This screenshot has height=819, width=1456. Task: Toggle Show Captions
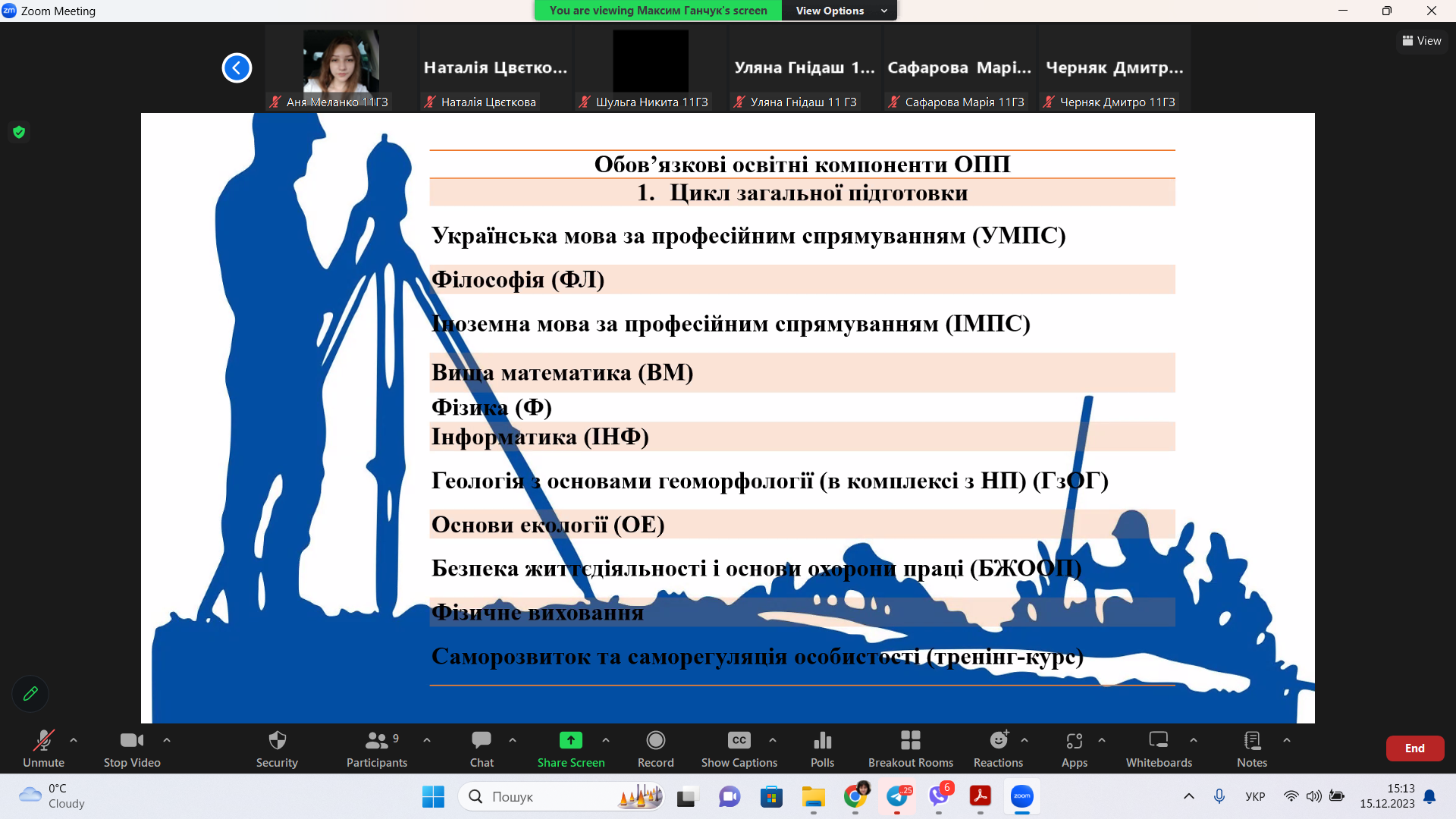(x=739, y=748)
